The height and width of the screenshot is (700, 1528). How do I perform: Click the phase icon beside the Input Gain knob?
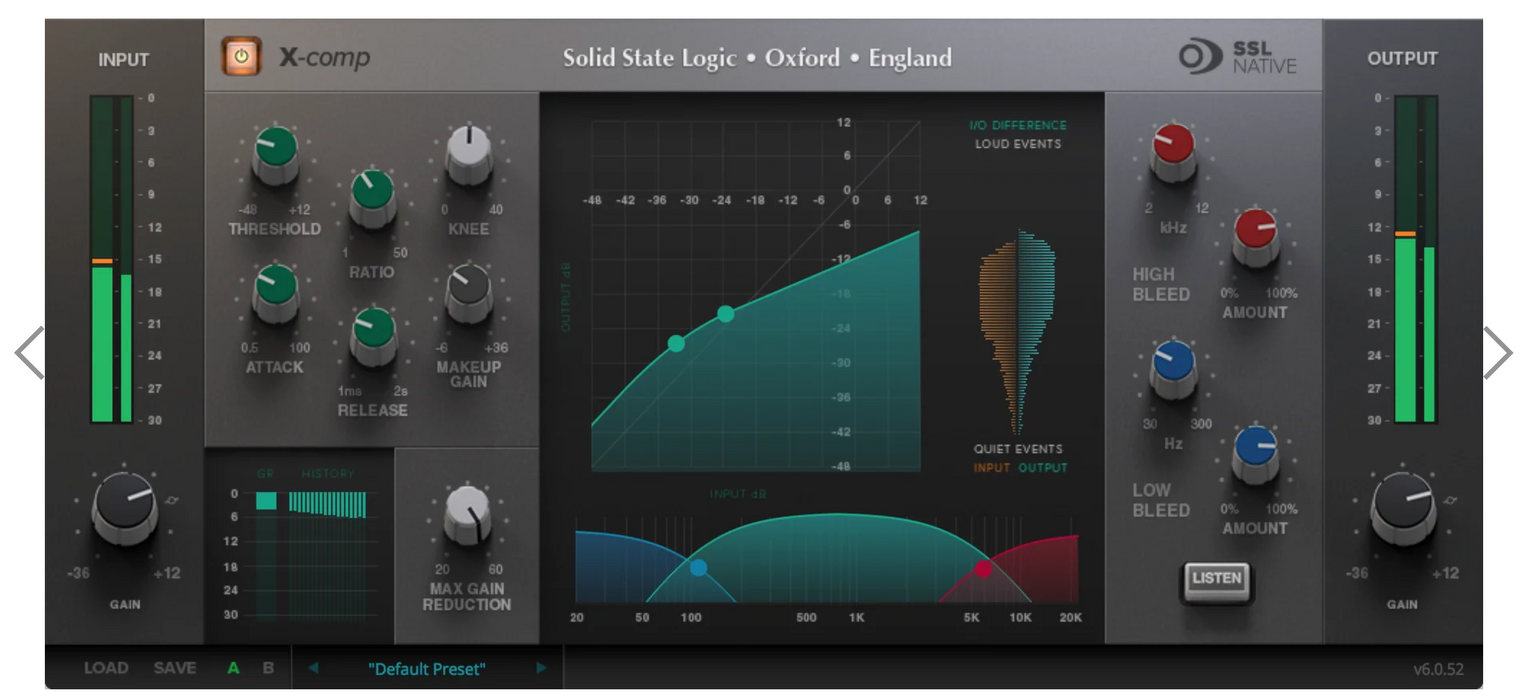[x=171, y=498]
